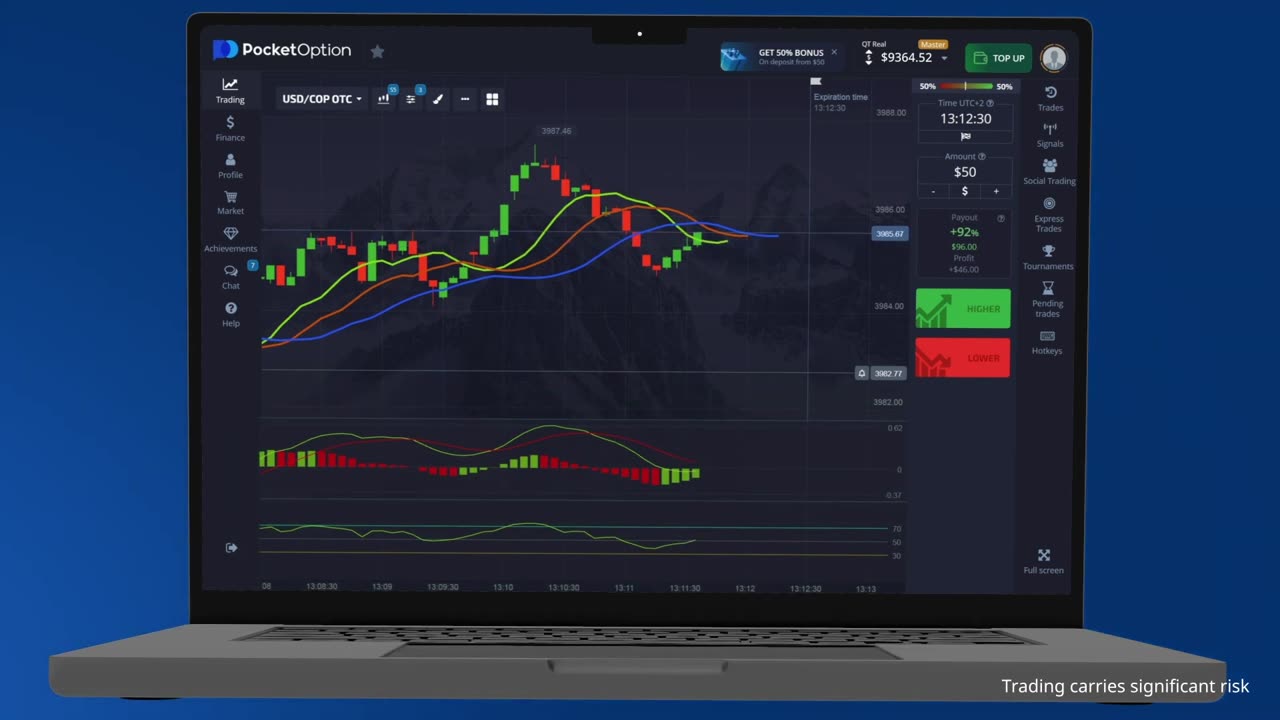Open the Hotkeys panel
Screen dimensions: 1280x720
[x=1047, y=342]
